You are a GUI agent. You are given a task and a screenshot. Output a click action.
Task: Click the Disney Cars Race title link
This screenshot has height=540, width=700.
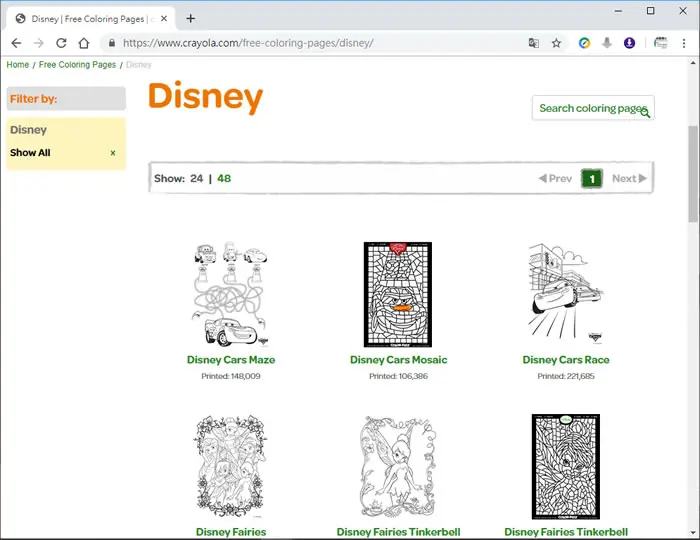(566, 360)
